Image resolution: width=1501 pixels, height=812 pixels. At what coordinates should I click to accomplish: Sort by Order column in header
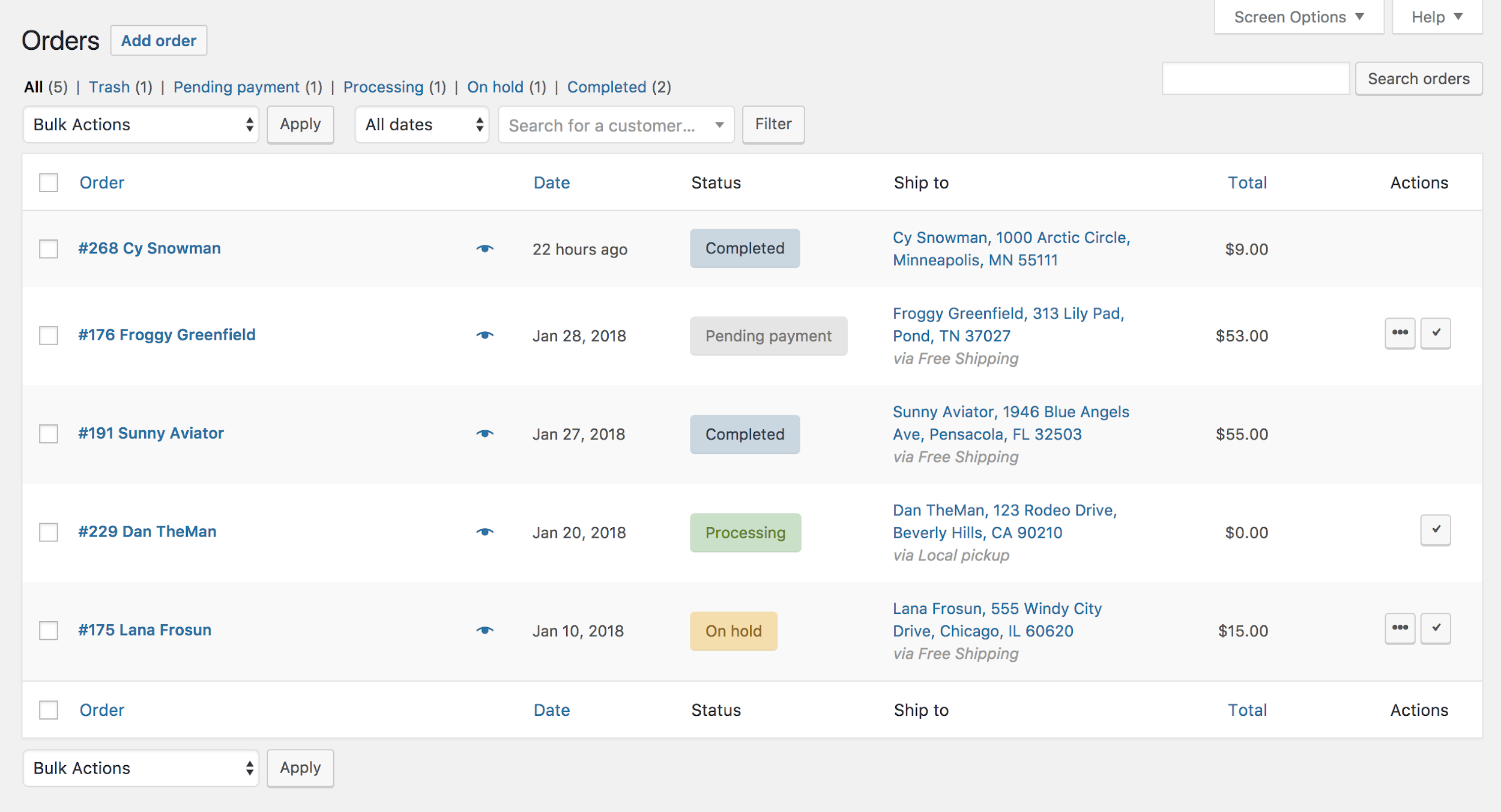(102, 182)
